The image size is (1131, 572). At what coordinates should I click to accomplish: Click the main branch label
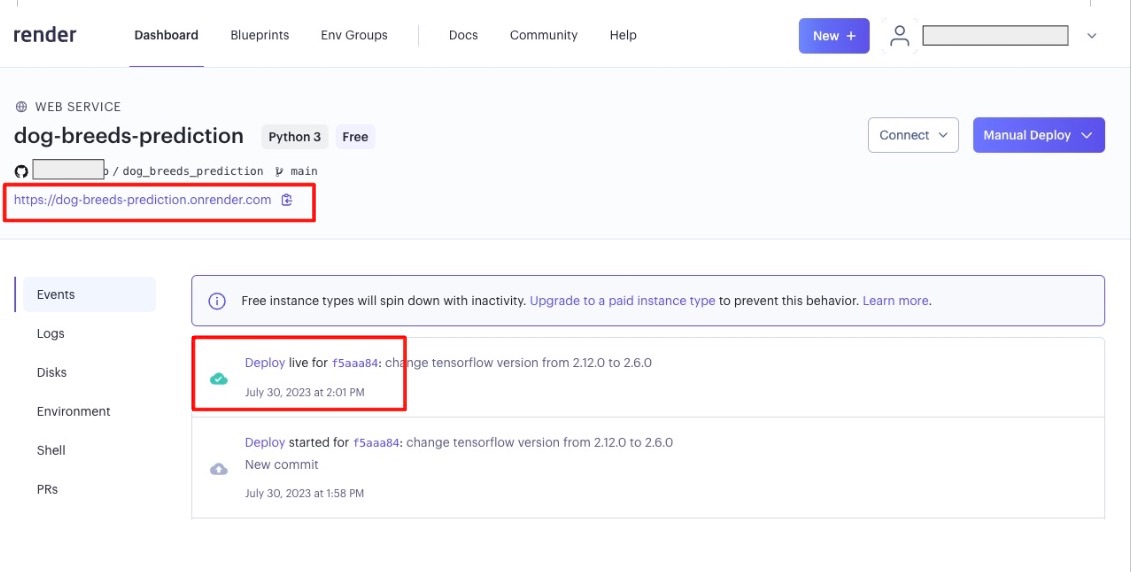304,171
